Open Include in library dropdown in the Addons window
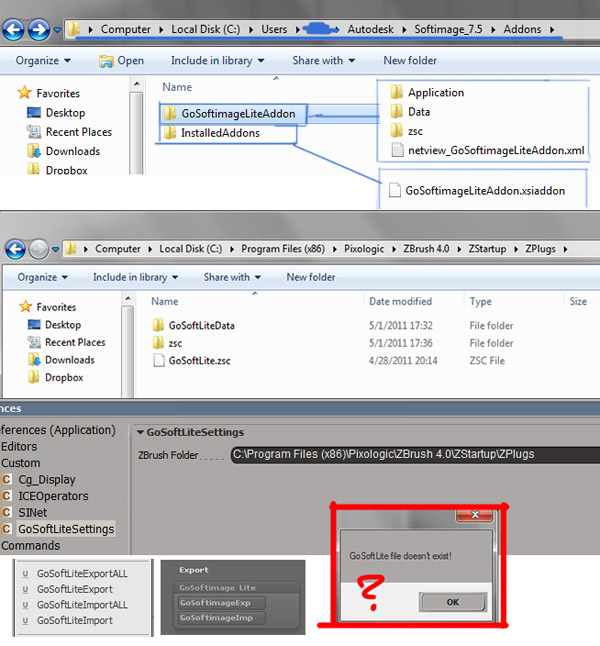 218,61
